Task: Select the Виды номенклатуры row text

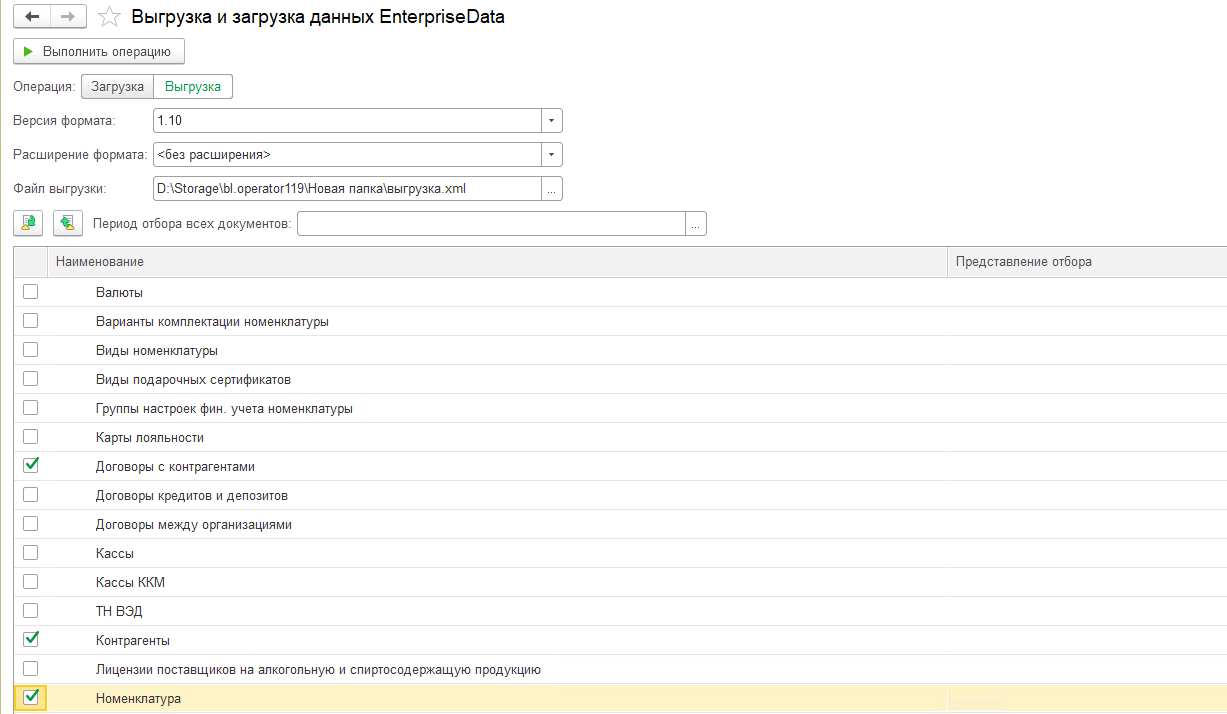Action: pyautogui.click(x=157, y=351)
